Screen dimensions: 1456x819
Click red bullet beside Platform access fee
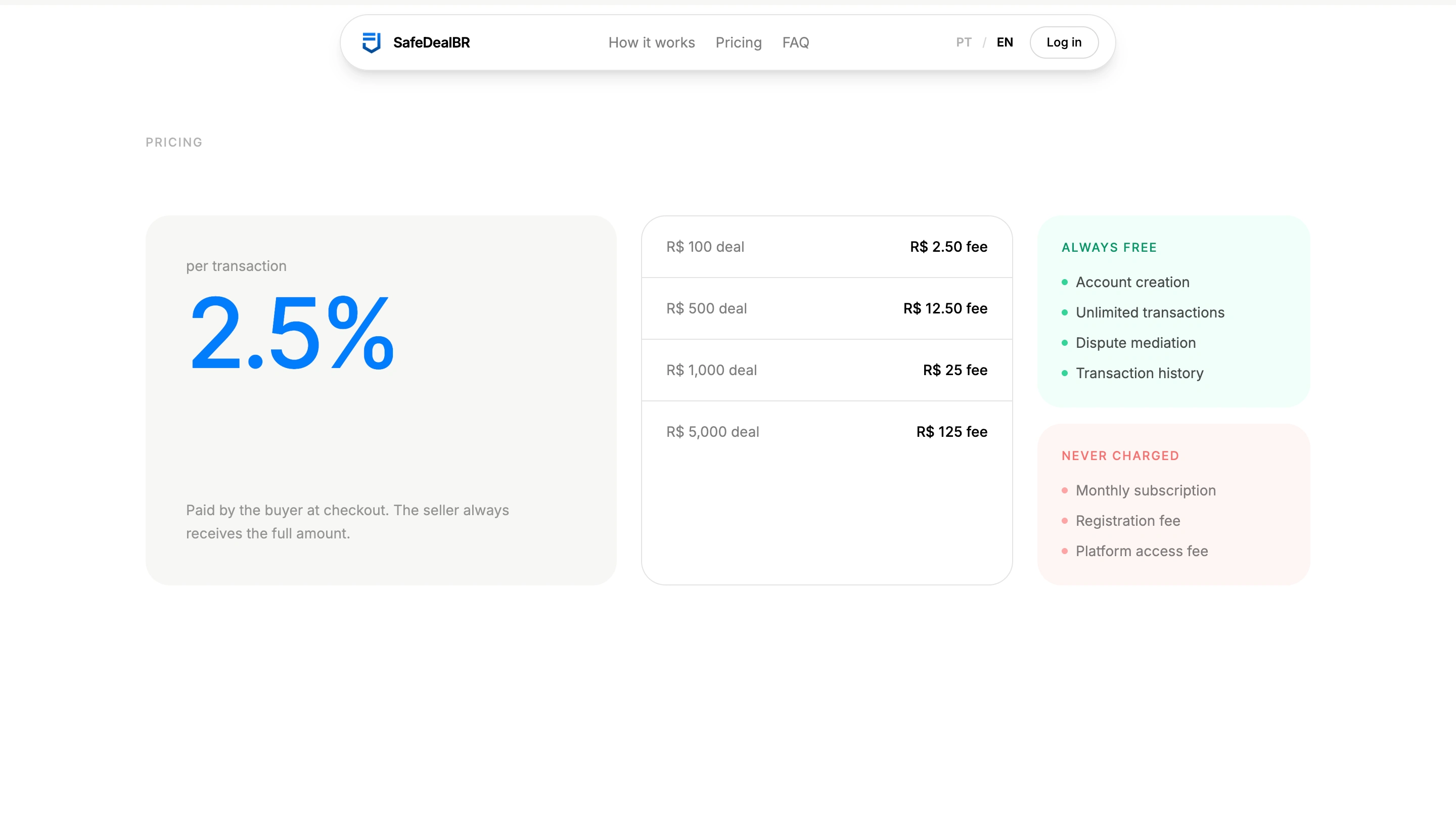tap(1064, 551)
